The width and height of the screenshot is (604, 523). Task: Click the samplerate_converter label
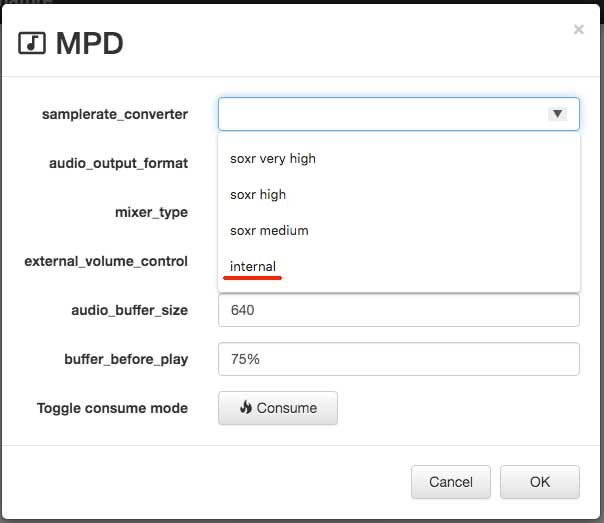115,114
